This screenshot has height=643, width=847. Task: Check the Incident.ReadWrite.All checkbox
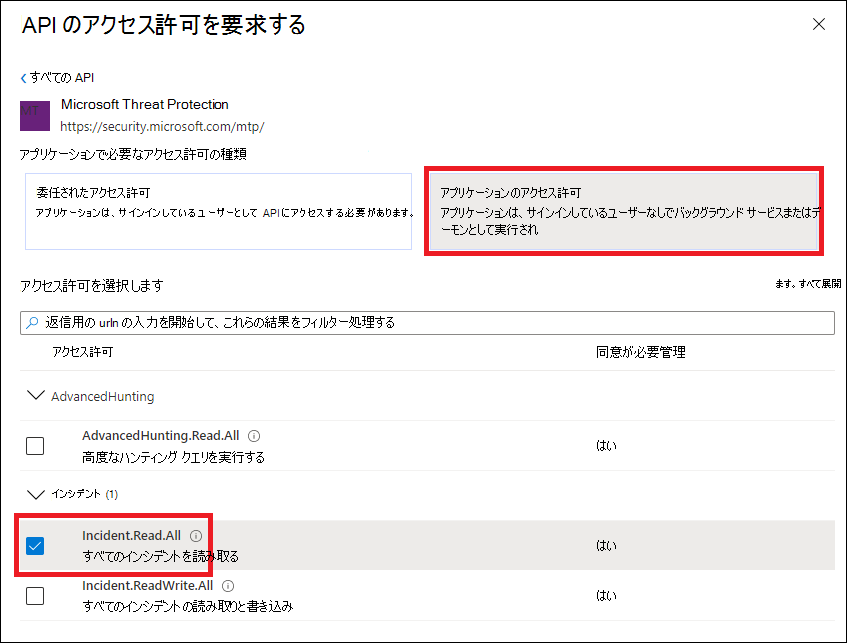pyautogui.click(x=35, y=595)
